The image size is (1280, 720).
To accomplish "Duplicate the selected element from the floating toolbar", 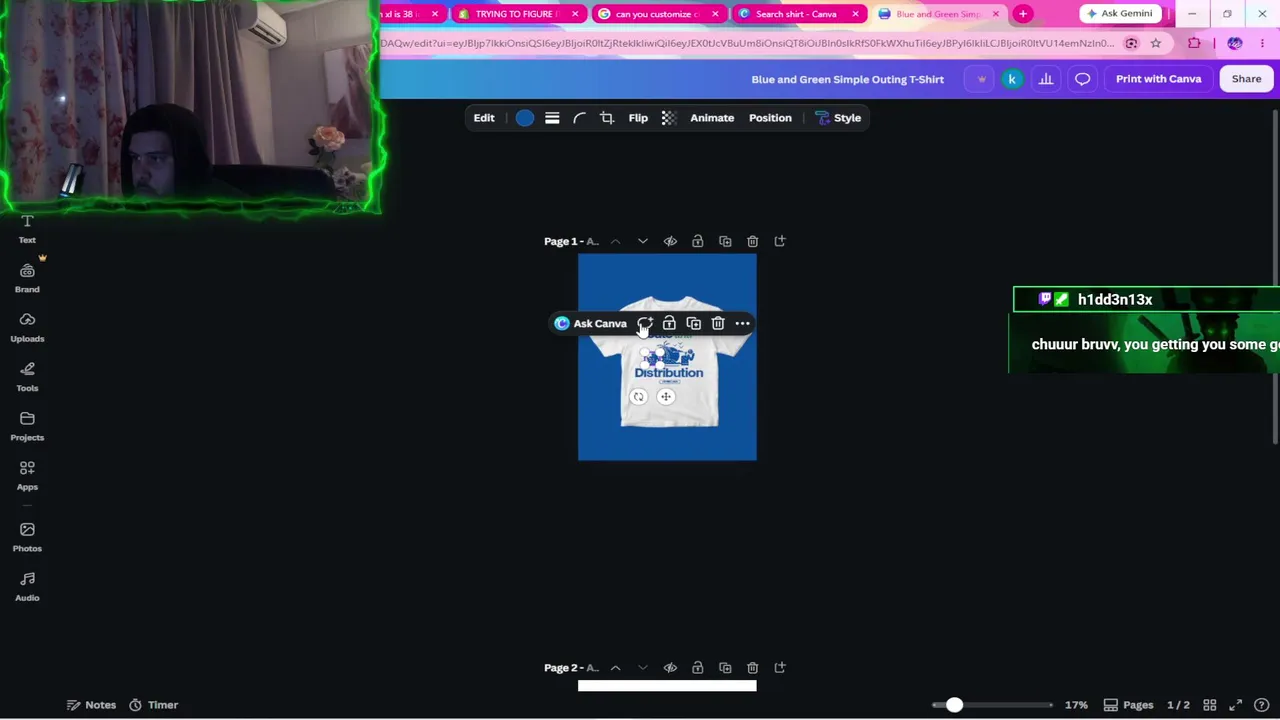I will tap(694, 324).
